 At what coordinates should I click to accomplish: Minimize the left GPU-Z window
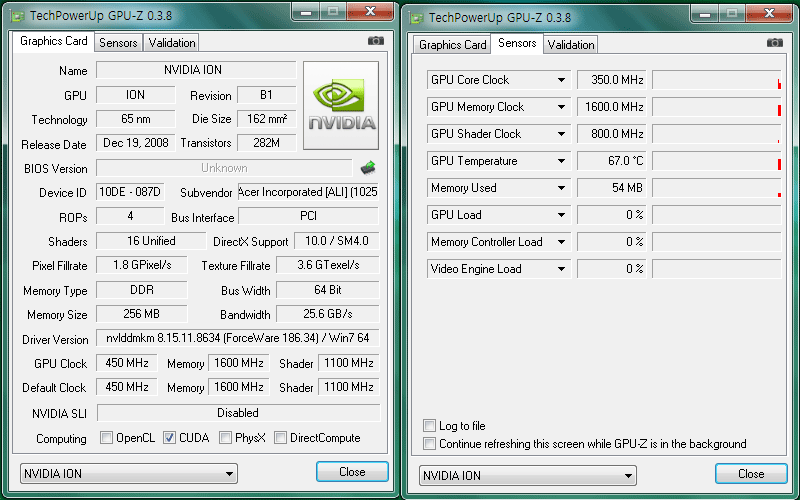tap(306, 11)
